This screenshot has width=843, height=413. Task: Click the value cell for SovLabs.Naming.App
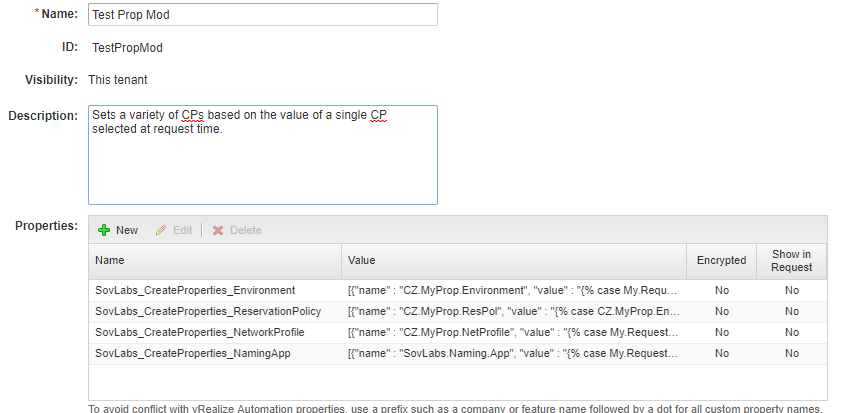click(x=512, y=353)
